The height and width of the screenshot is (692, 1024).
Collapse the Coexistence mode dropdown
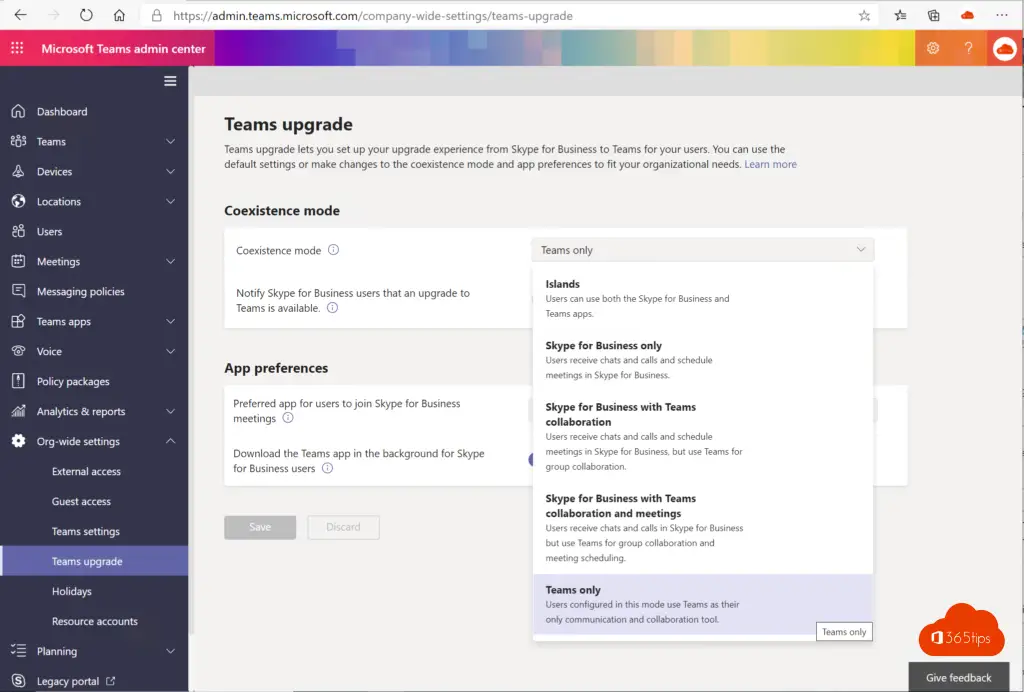pos(860,250)
